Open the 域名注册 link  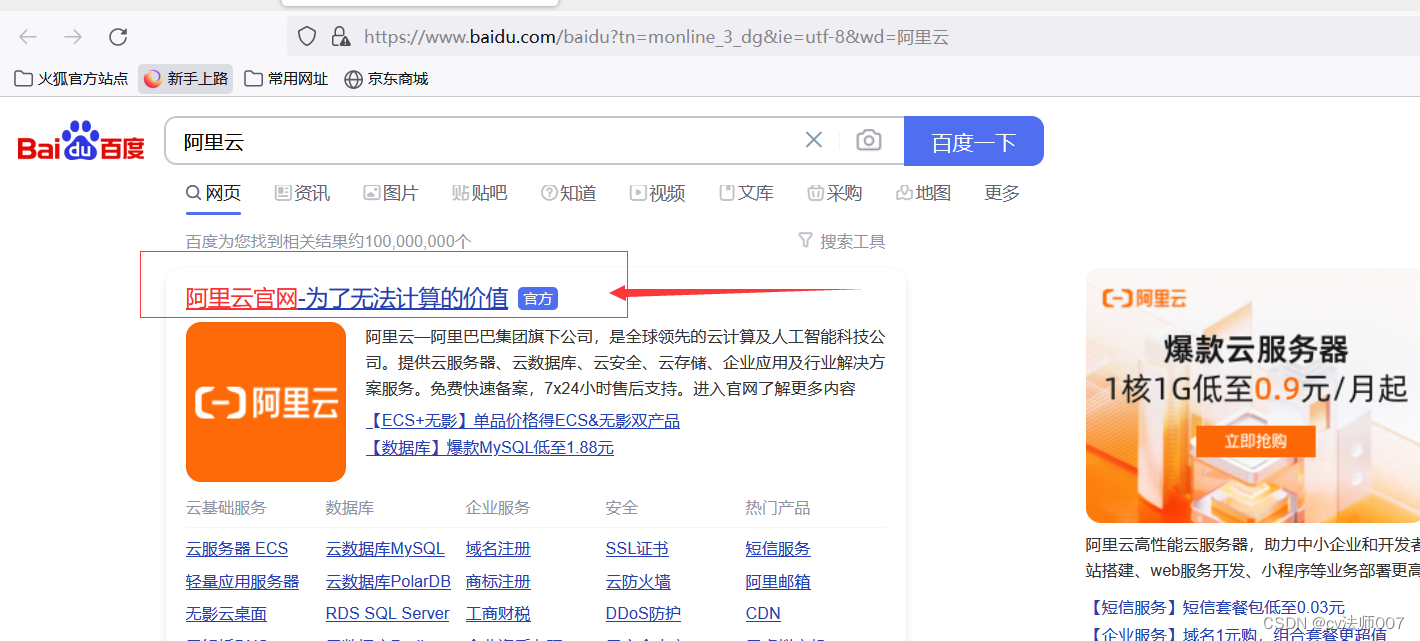point(498,549)
